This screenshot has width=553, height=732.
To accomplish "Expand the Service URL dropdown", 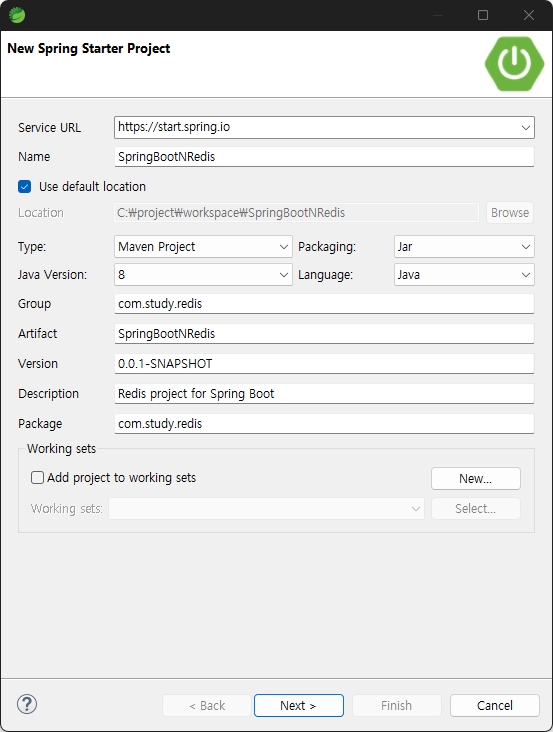I will click(525, 127).
